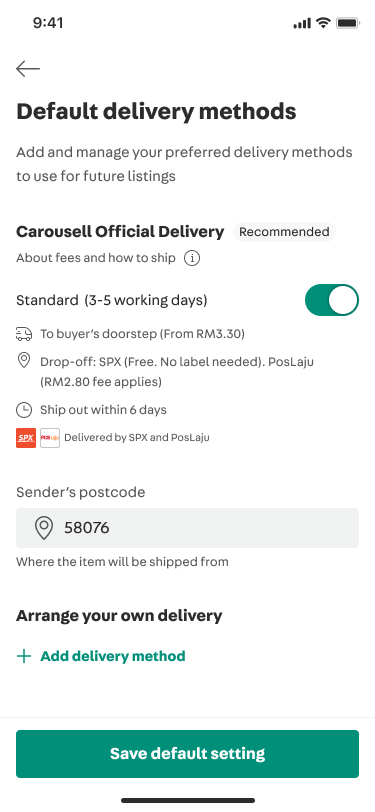Tap the back arrow icon
375x812 pixels.
click(28, 68)
